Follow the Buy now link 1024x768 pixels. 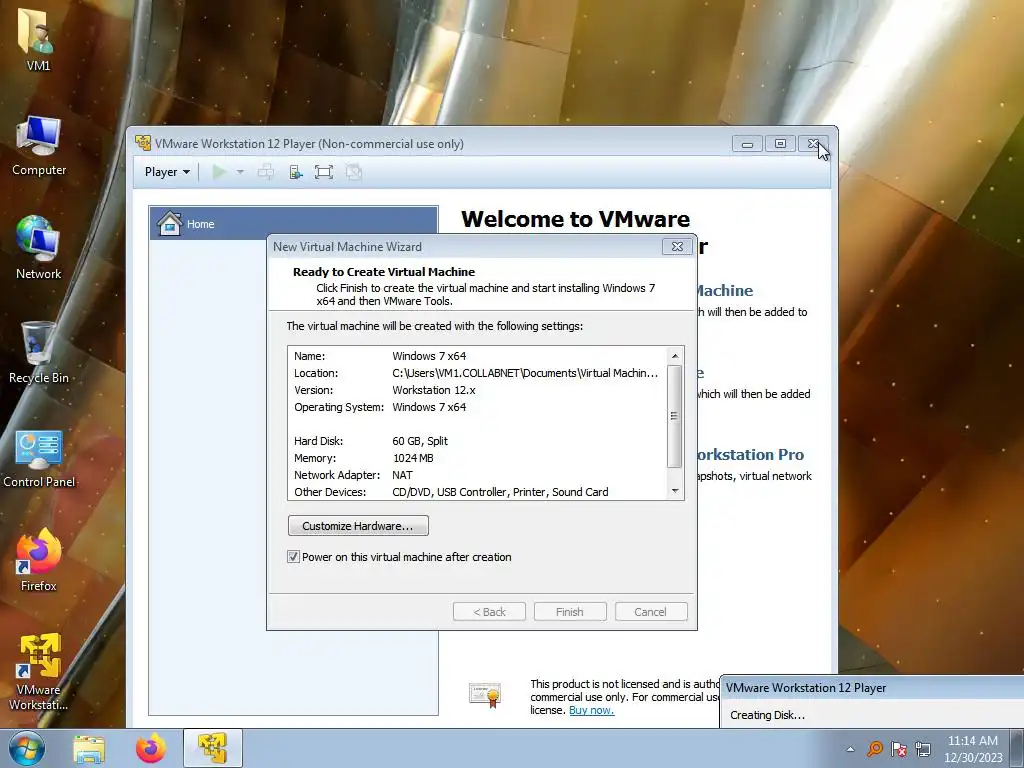(592, 711)
